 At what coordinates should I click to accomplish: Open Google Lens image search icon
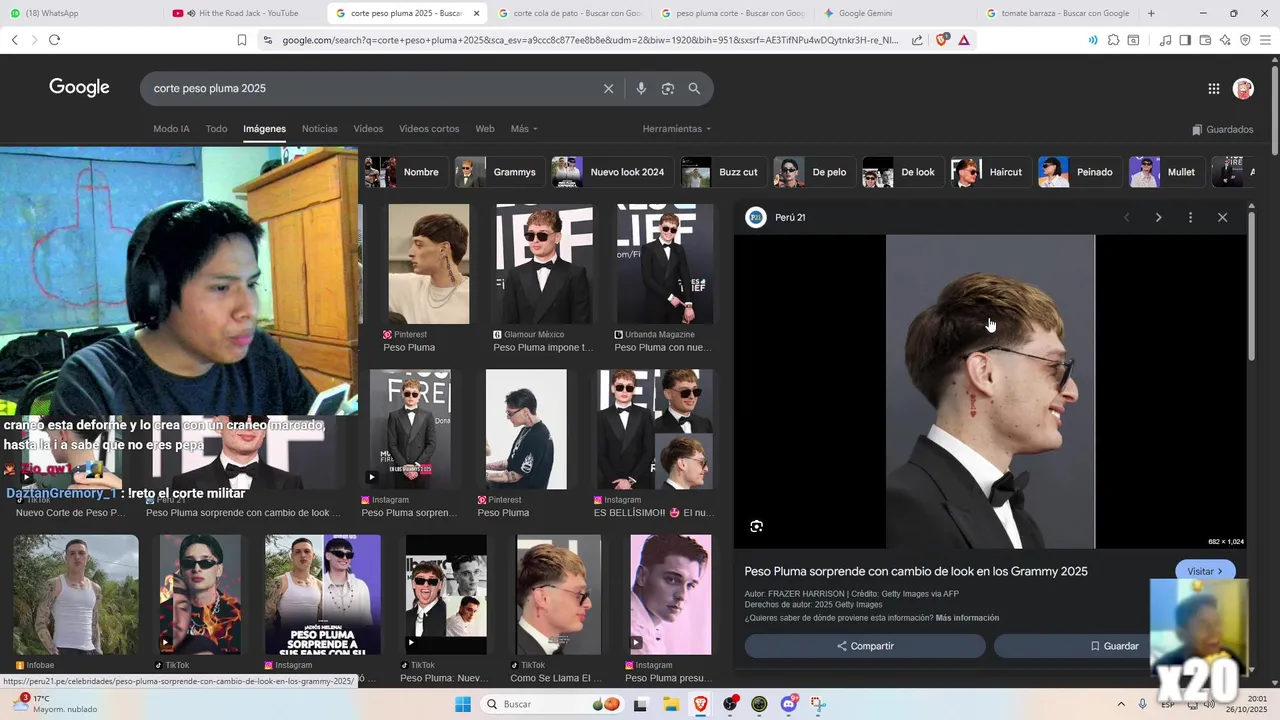tap(668, 88)
